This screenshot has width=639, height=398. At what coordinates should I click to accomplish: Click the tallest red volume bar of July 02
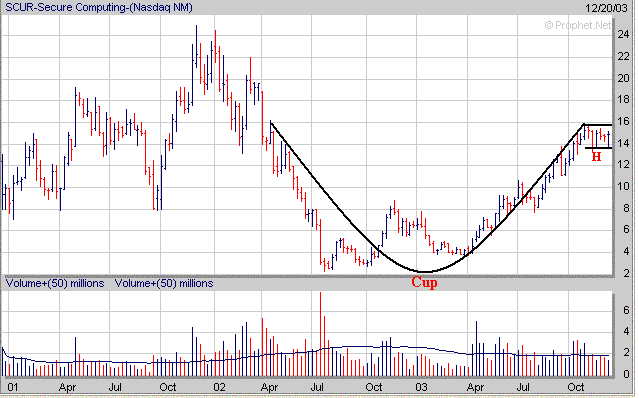[320, 334]
